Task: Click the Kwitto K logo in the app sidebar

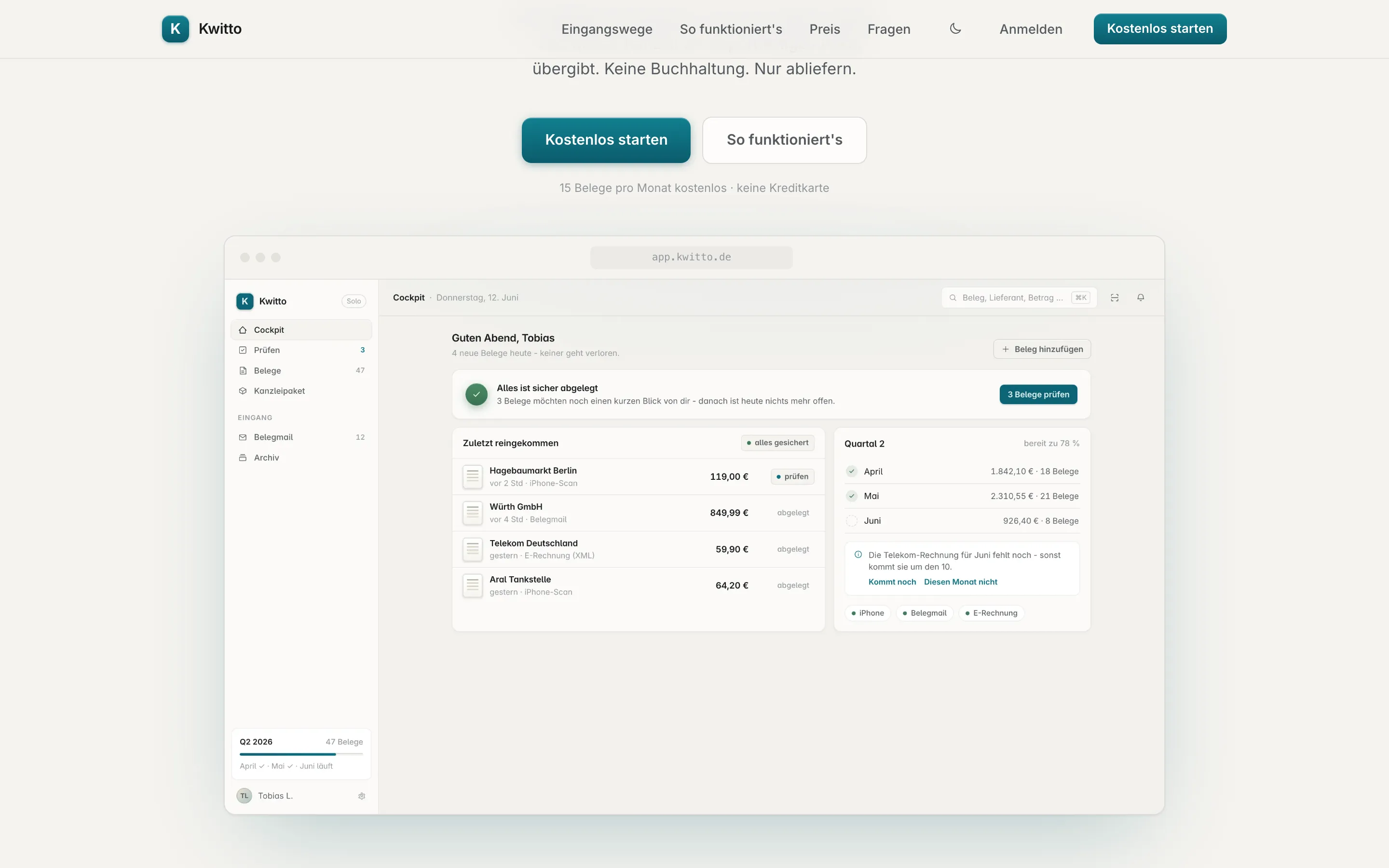Action: pyautogui.click(x=245, y=301)
